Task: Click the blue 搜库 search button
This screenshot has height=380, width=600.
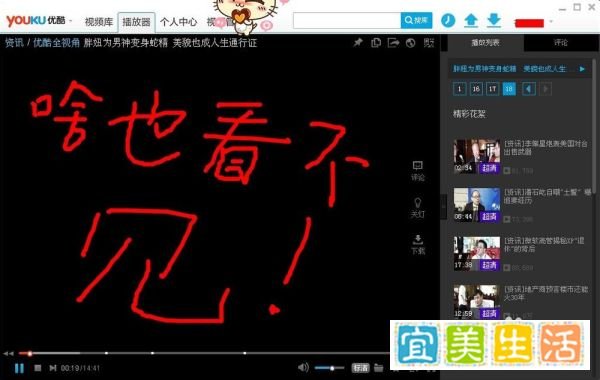Action: [416, 20]
